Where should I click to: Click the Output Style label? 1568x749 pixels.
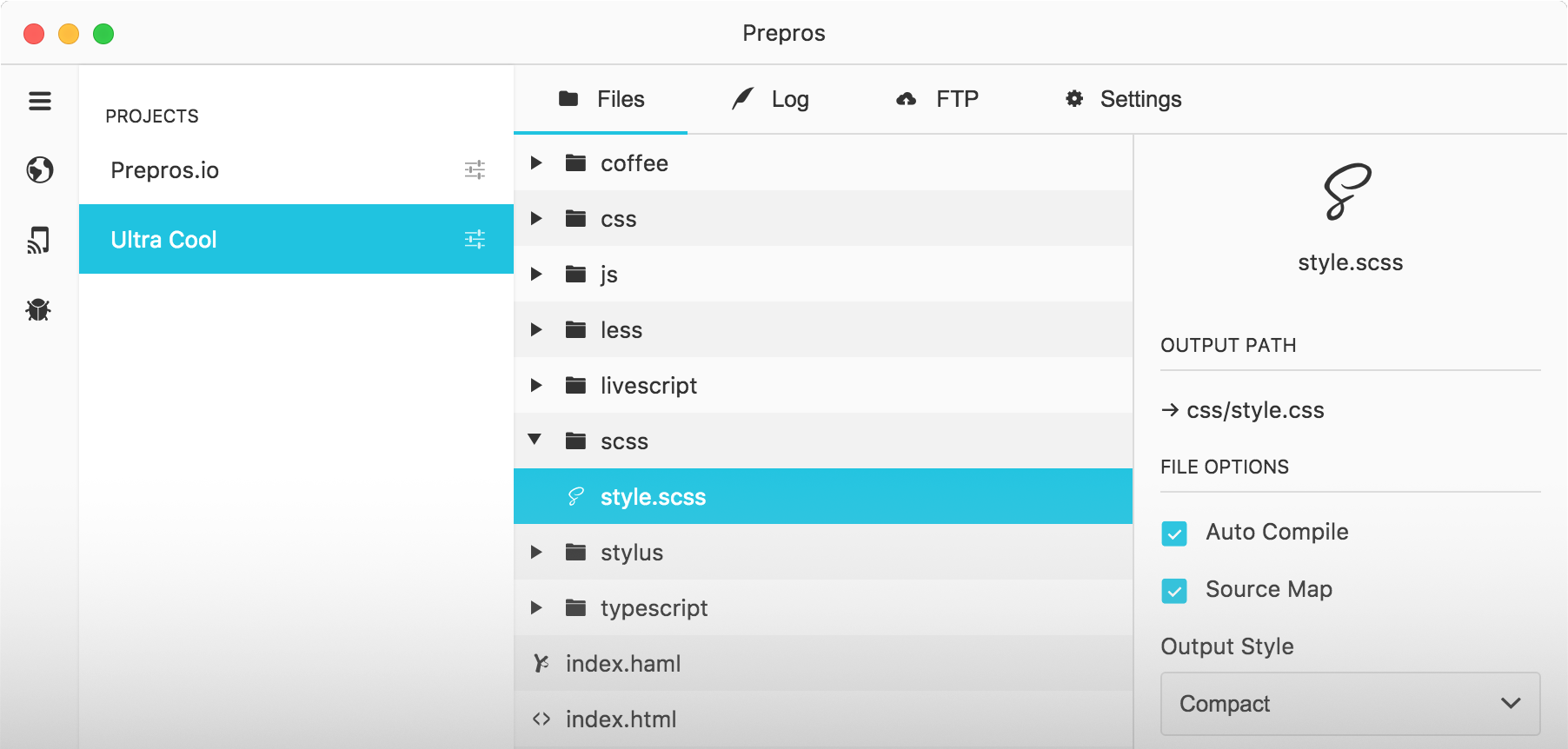[x=1227, y=646]
